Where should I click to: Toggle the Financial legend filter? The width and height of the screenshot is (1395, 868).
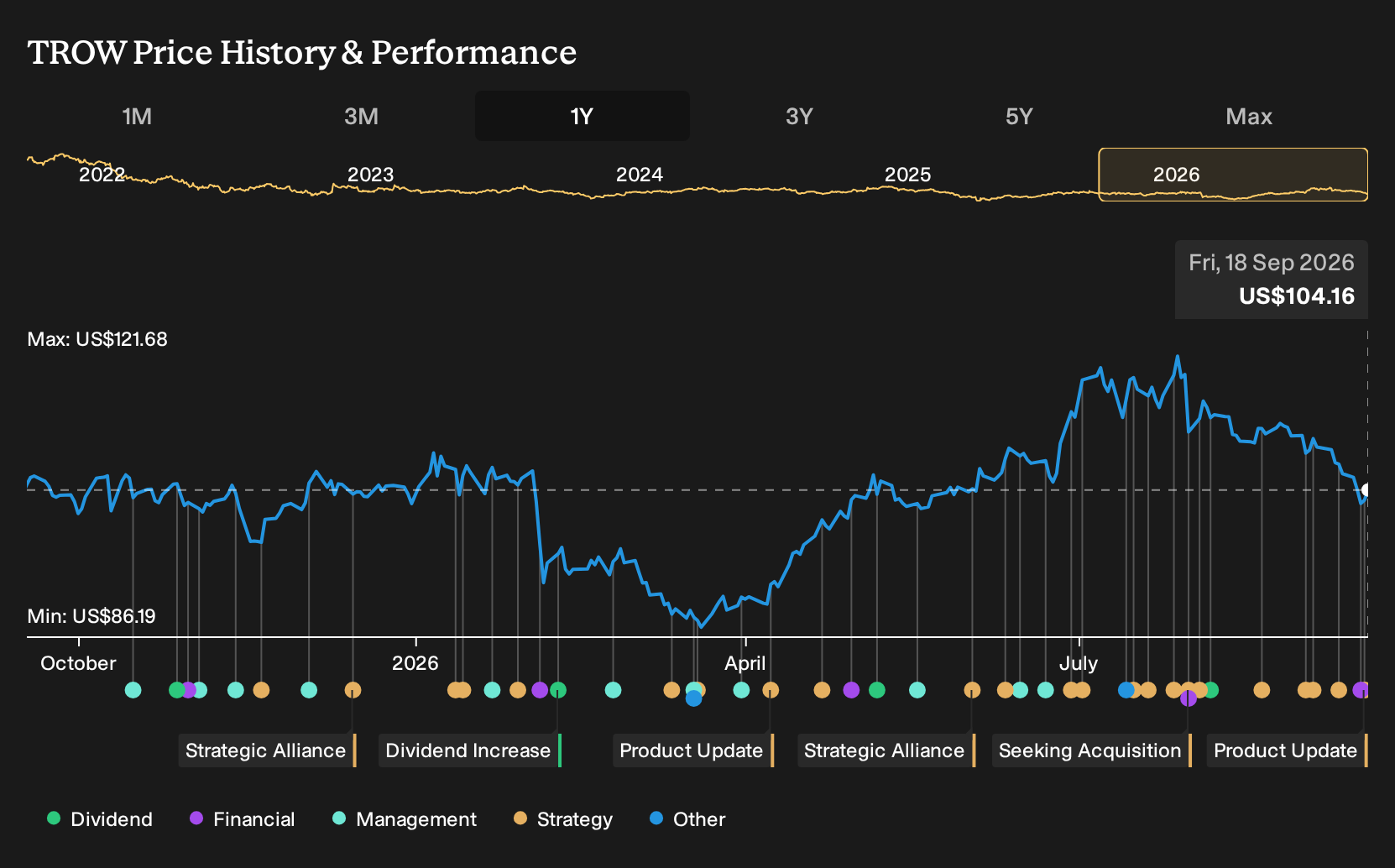pyautogui.click(x=242, y=819)
